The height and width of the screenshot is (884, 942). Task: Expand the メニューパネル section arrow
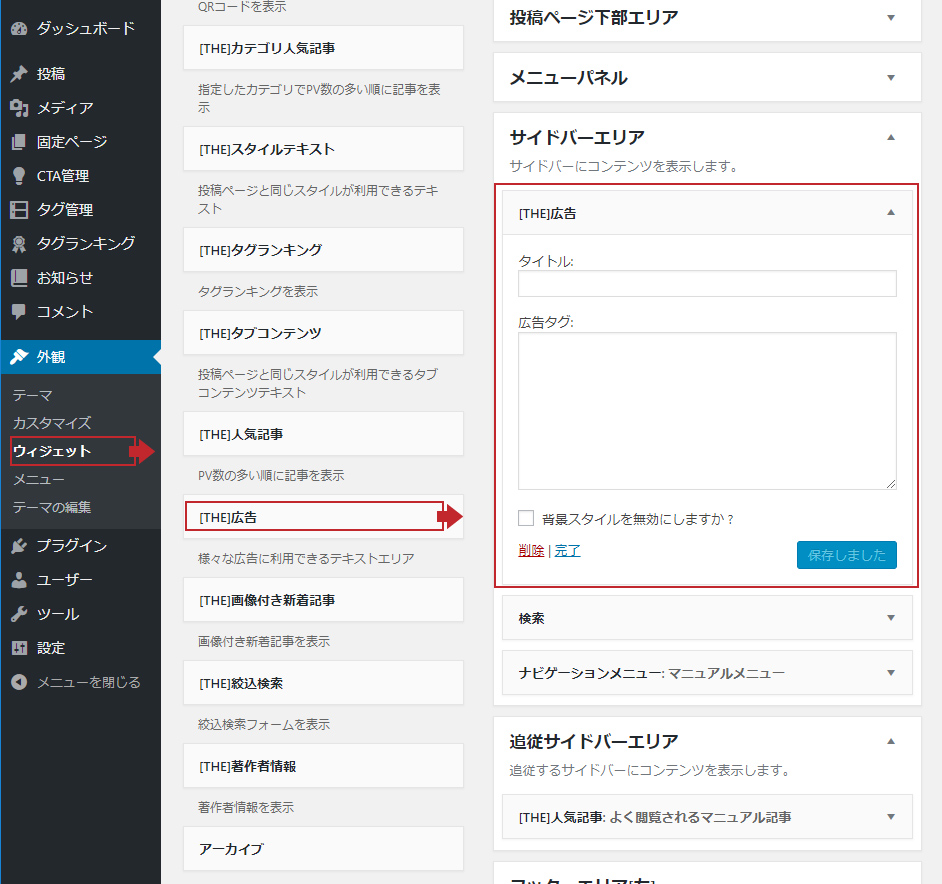[891, 77]
